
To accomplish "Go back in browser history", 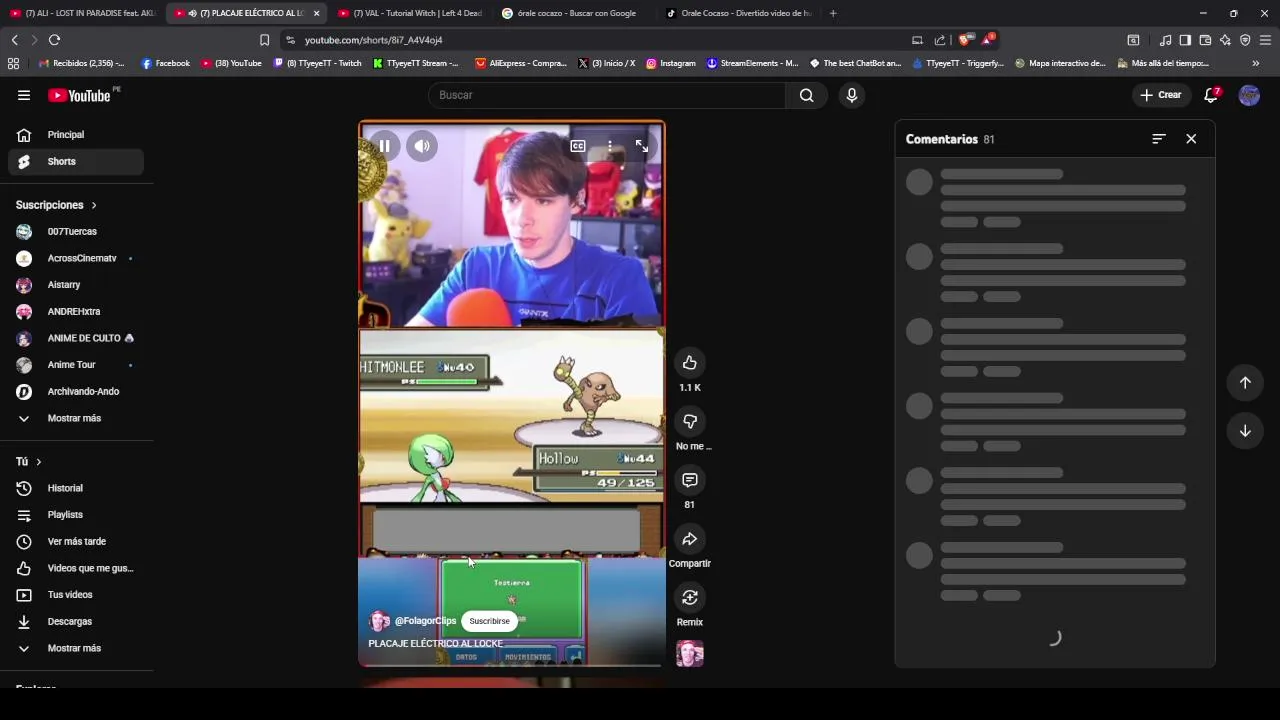I will pyautogui.click(x=14, y=40).
